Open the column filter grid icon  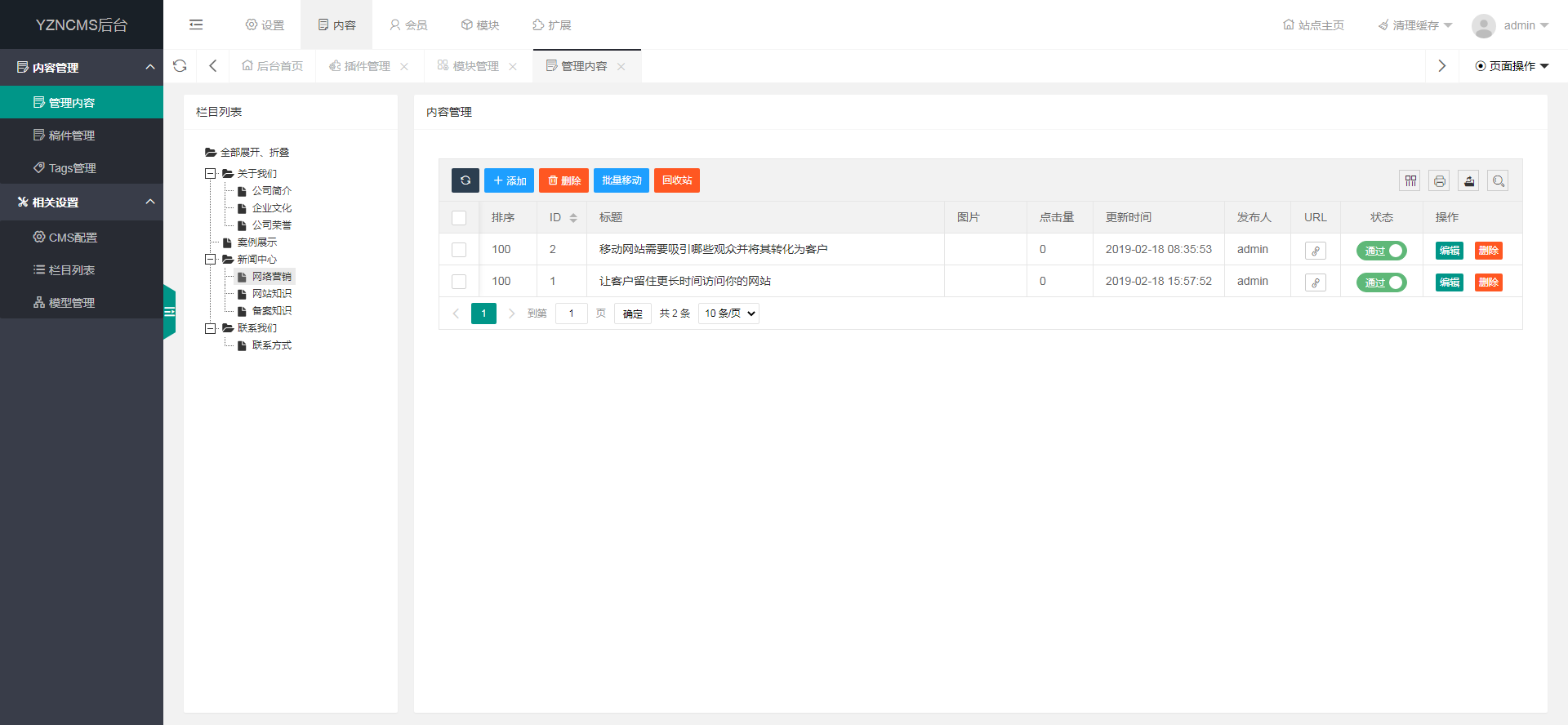[x=1410, y=180]
